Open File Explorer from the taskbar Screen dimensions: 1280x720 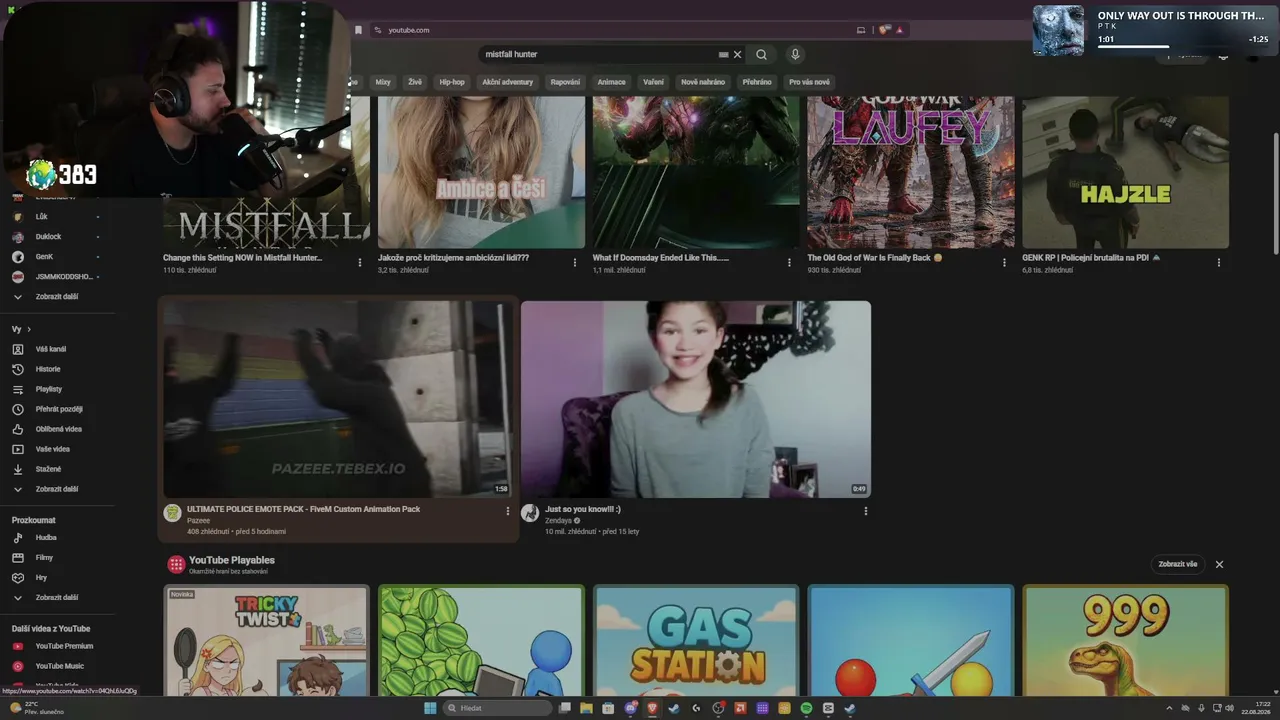586,708
